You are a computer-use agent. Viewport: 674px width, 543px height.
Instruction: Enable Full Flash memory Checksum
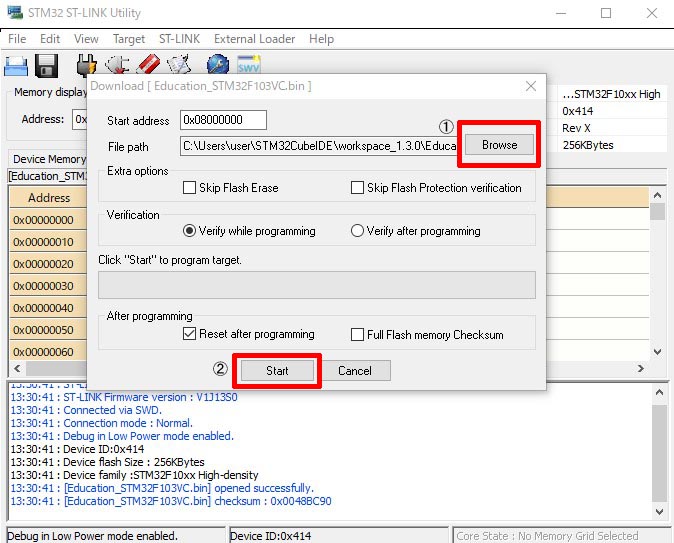pos(357,334)
